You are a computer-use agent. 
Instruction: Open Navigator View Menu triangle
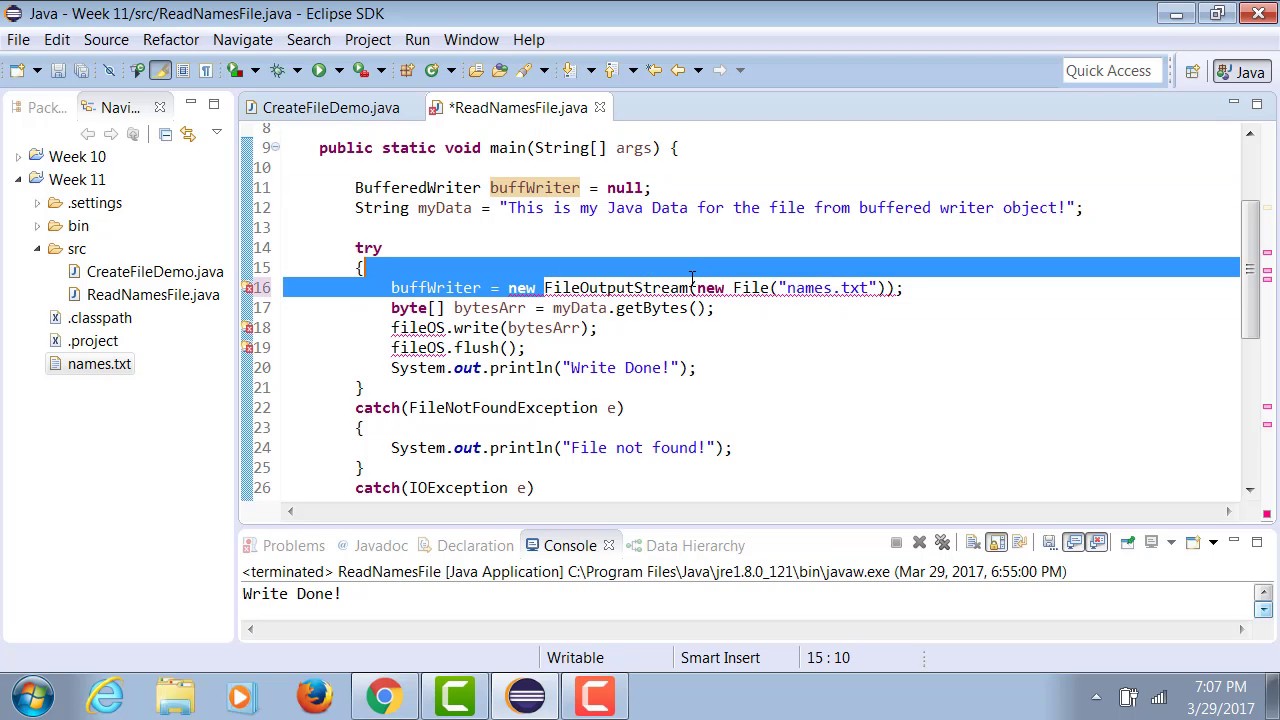216,133
